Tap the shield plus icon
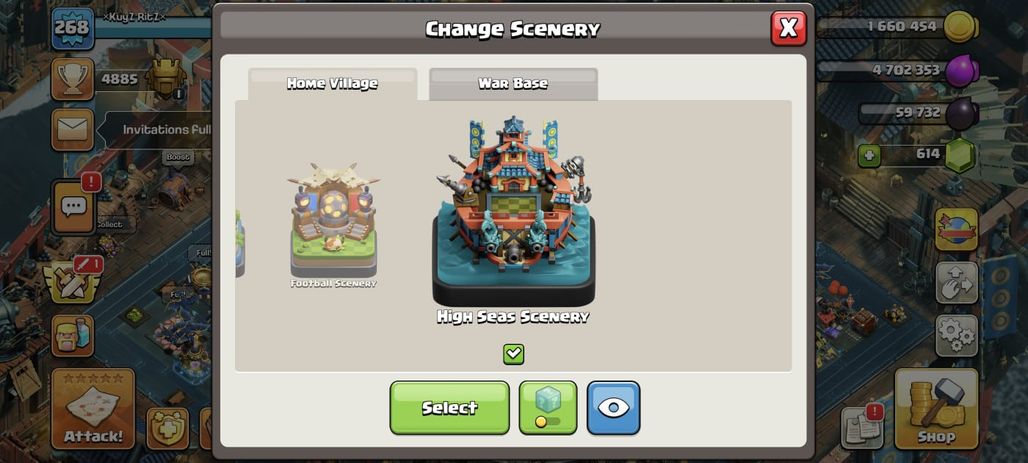 coord(167,428)
